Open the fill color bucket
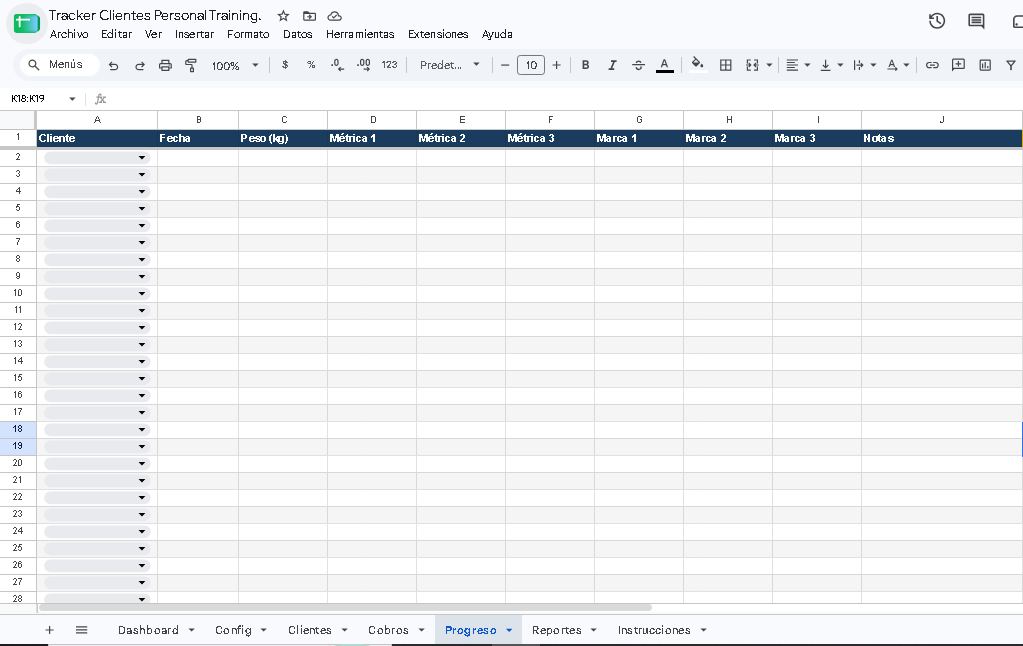This screenshot has width=1023, height=646. [x=697, y=64]
